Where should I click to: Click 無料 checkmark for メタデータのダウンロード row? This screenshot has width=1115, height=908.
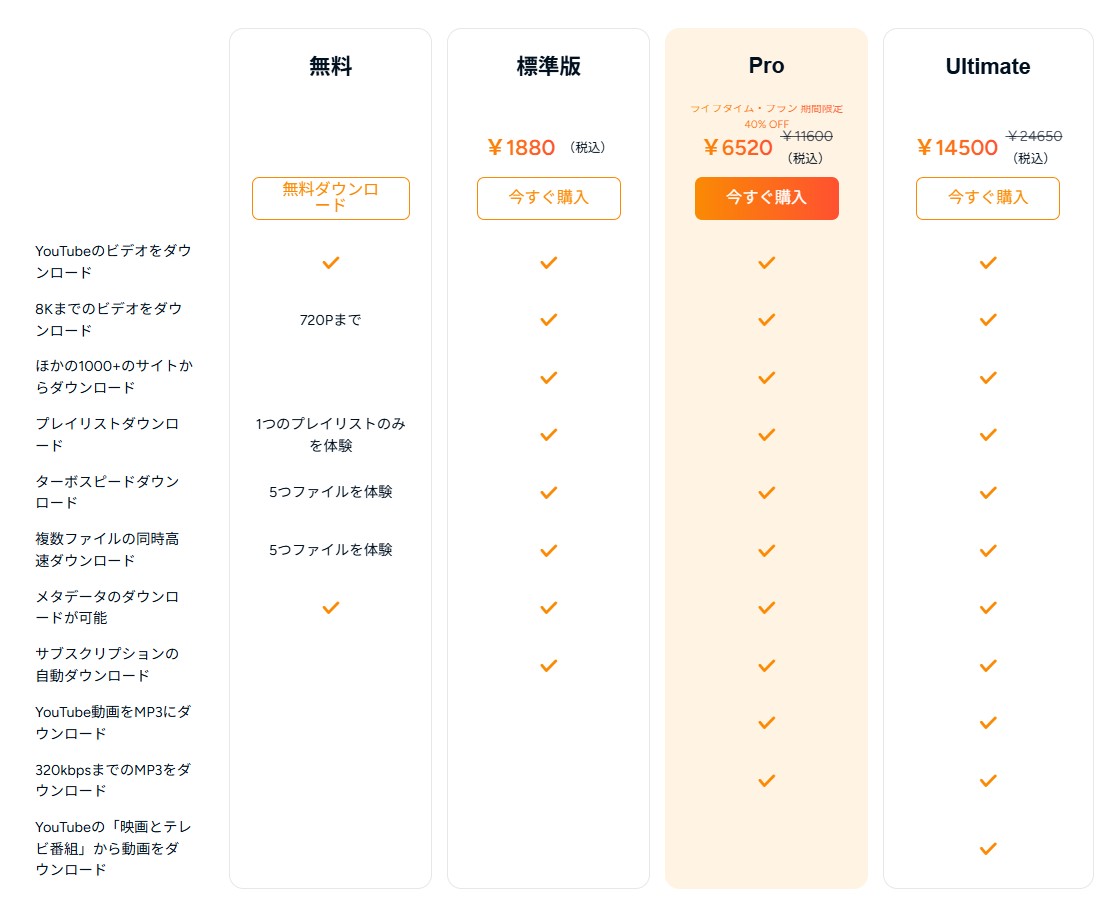pos(331,607)
